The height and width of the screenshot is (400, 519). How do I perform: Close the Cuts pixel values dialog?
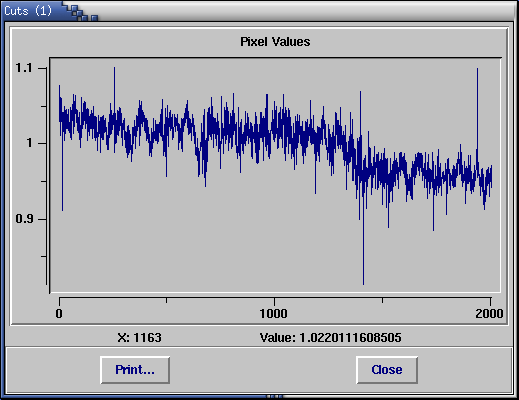pyautogui.click(x=387, y=370)
